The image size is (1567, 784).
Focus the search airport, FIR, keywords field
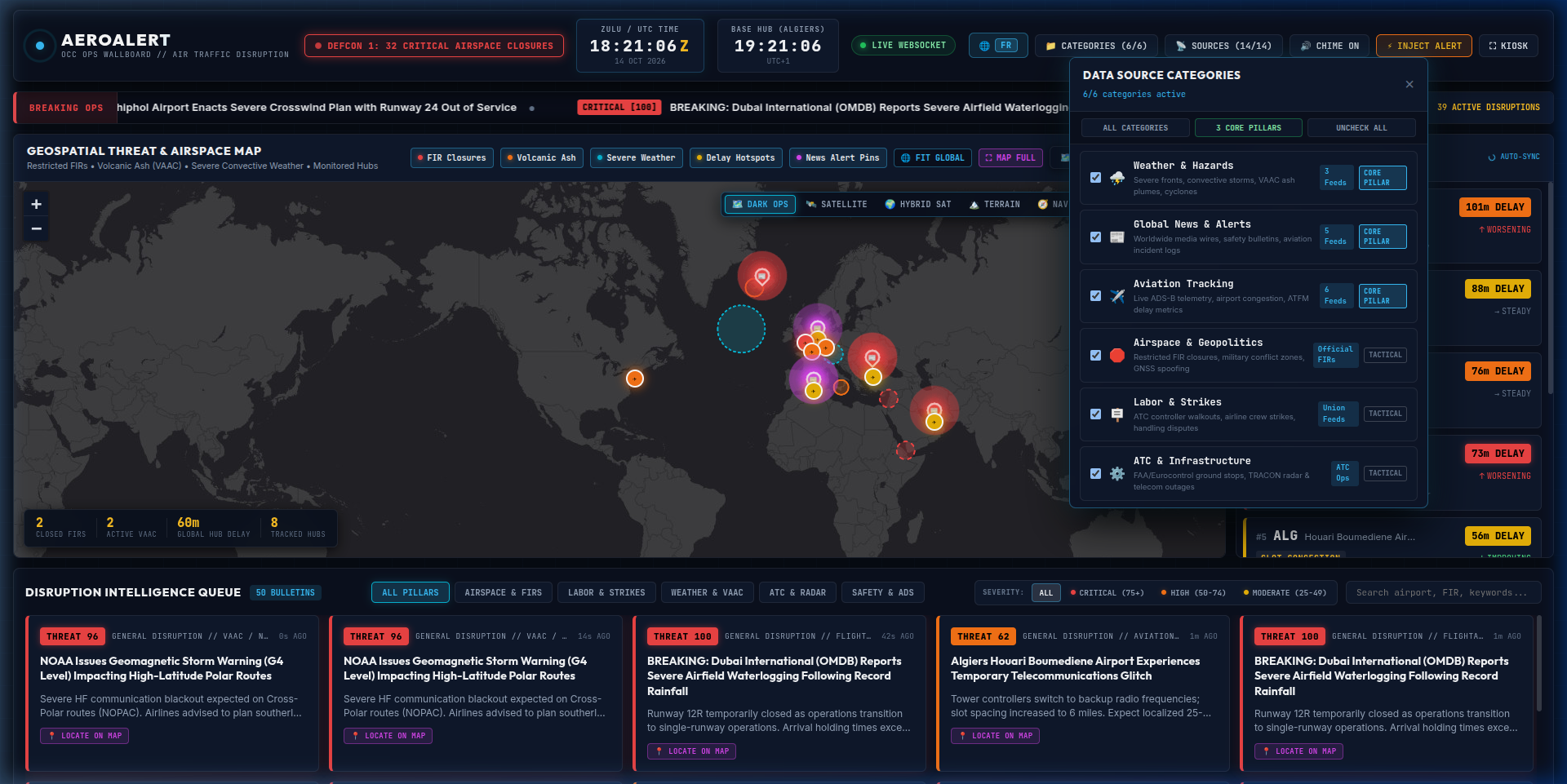[x=1443, y=592]
